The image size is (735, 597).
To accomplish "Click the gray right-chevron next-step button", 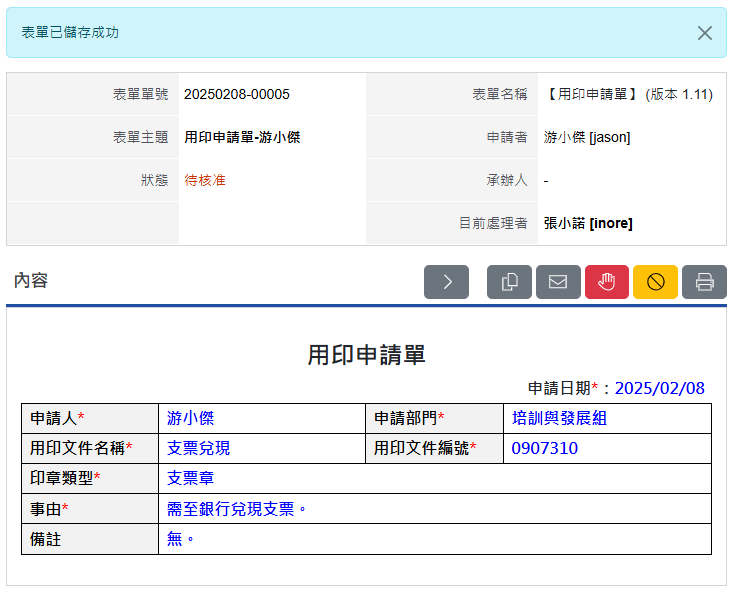I will [x=446, y=282].
